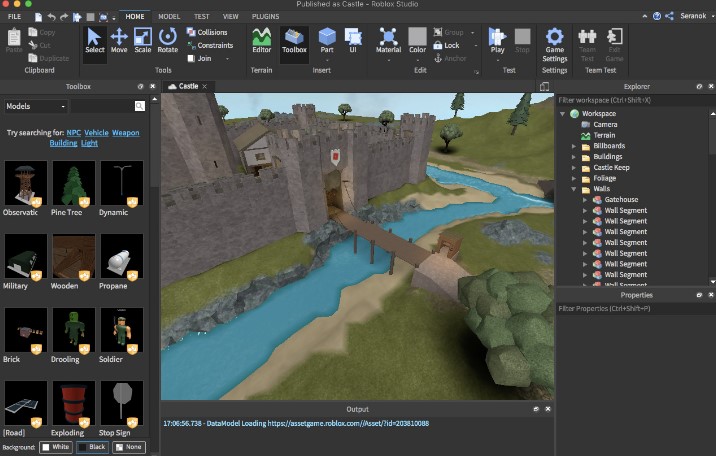Click the Toolbox search magnifier
This screenshot has width=716, height=456.
(x=140, y=106)
